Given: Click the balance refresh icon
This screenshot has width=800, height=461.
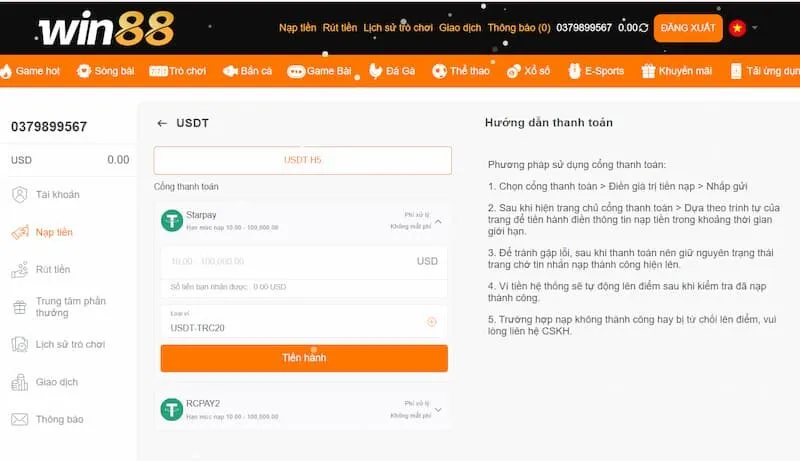Looking at the screenshot, I should 644,28.
